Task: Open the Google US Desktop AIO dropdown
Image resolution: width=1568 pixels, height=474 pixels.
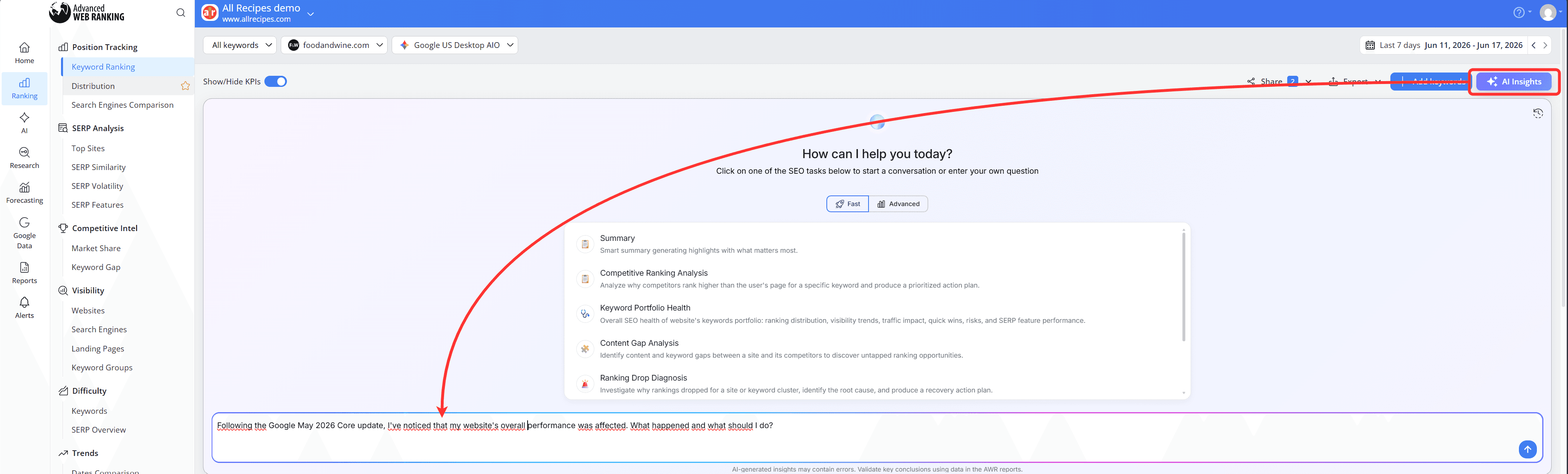Action: tap(455, 45)
